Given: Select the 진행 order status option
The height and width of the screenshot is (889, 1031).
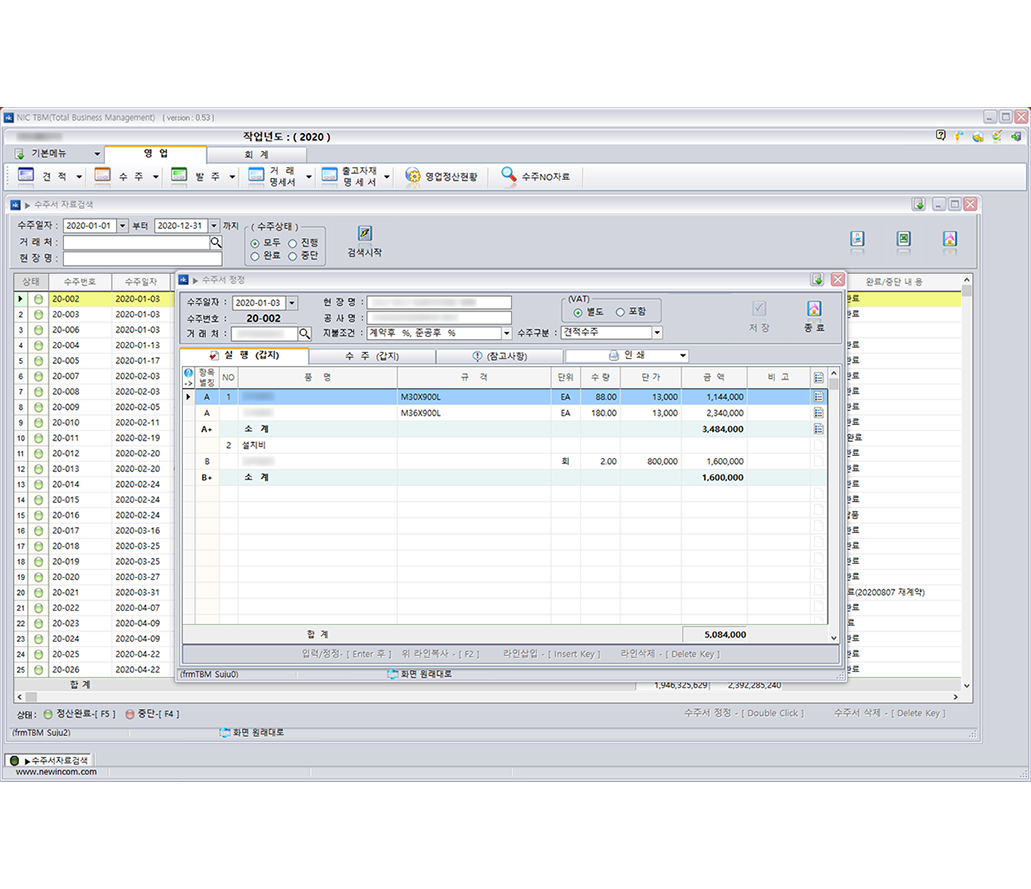Looking at the screenshot, I should [293, 243].
